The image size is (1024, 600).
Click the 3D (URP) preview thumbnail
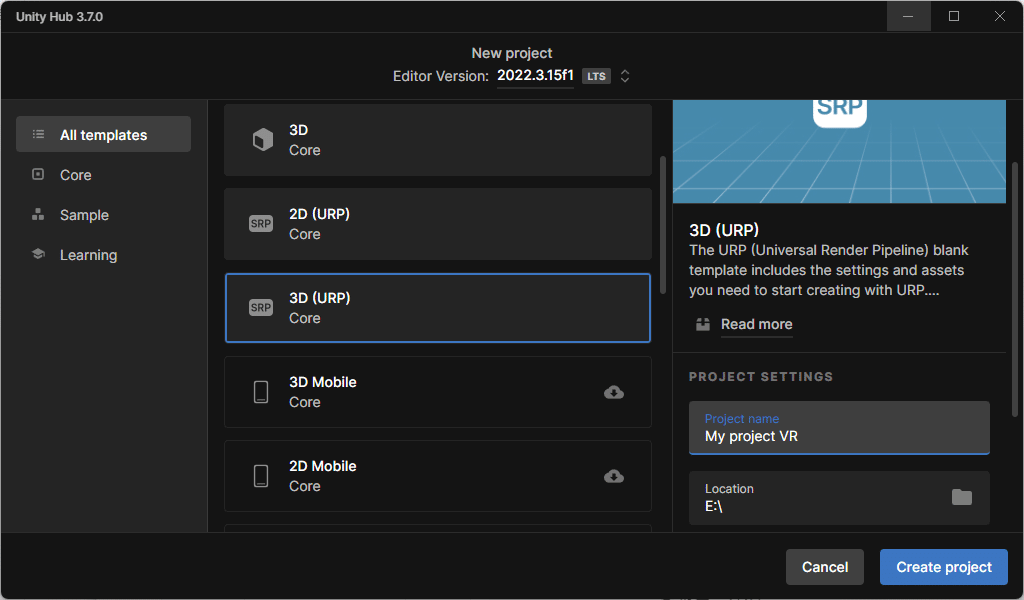pyautogui.click(x=839, y=150)
